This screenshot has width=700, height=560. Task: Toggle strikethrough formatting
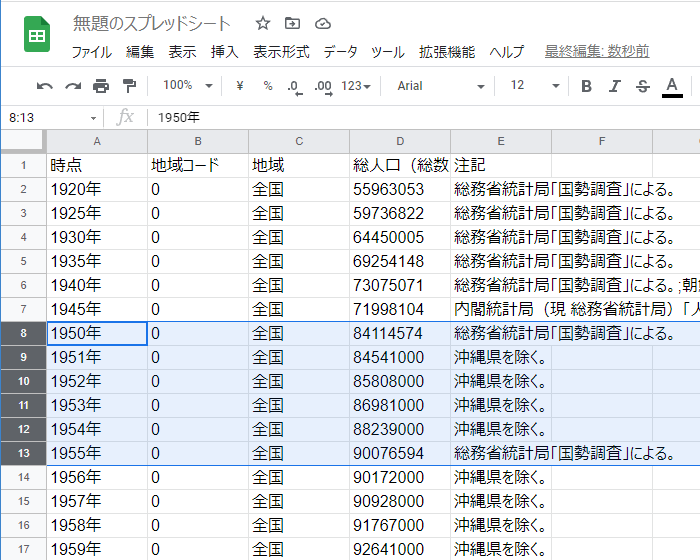tap(643, 86)
